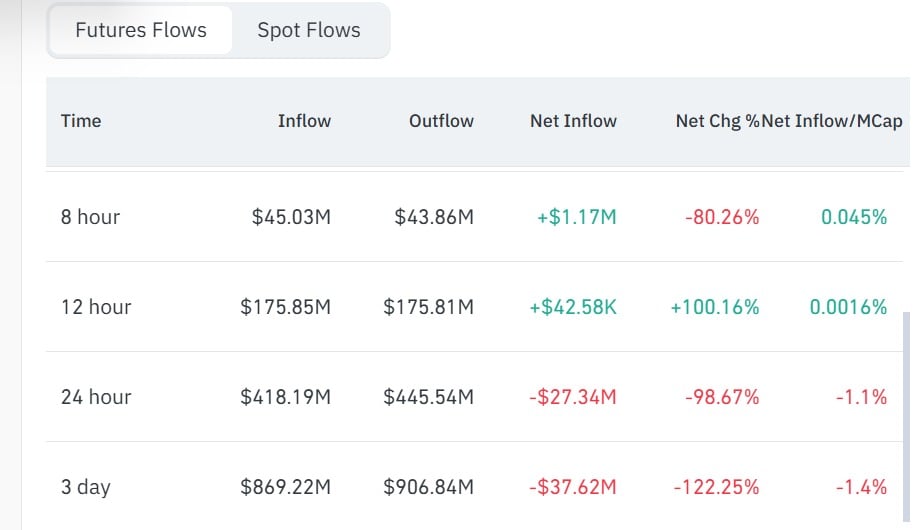This screenshot has height=530, width=921.
Task: Select the 3 day row label
Action: (x=86, y=487)
